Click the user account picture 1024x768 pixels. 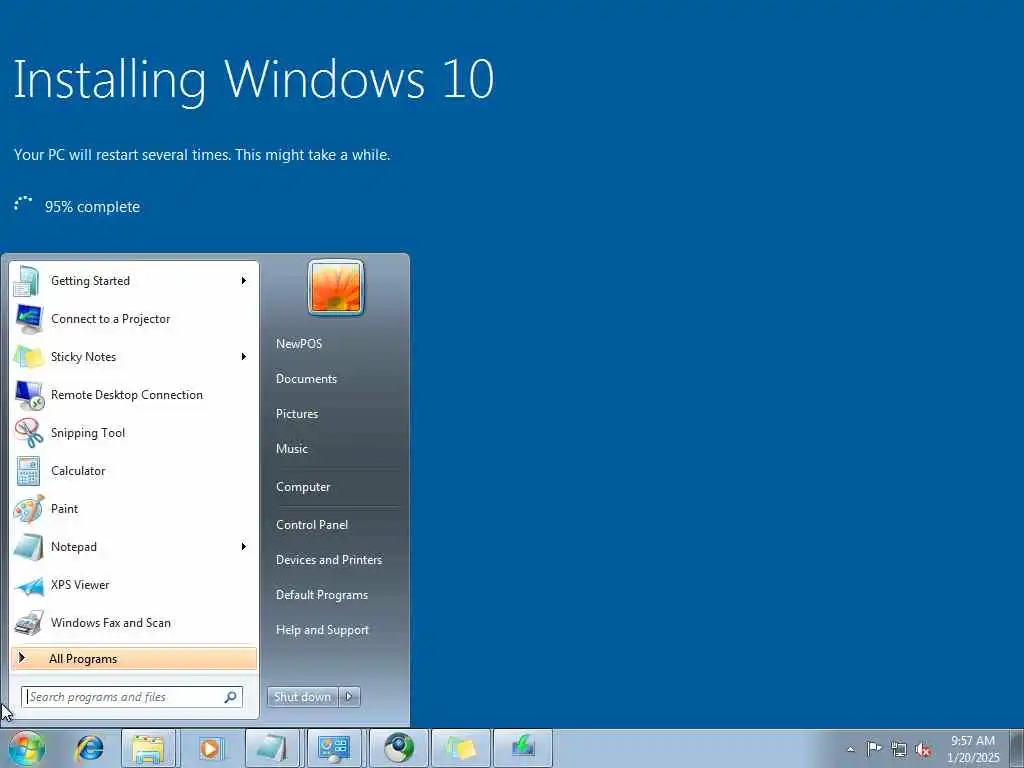pos(336,287)
